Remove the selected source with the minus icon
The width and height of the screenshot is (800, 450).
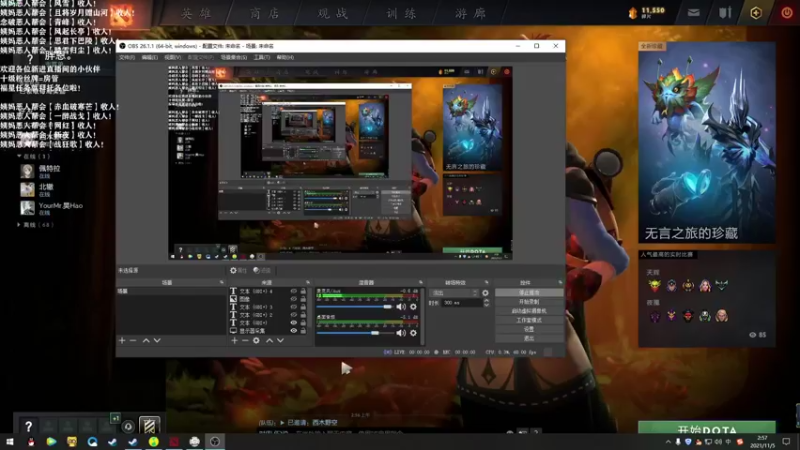[x=245, y=340]
